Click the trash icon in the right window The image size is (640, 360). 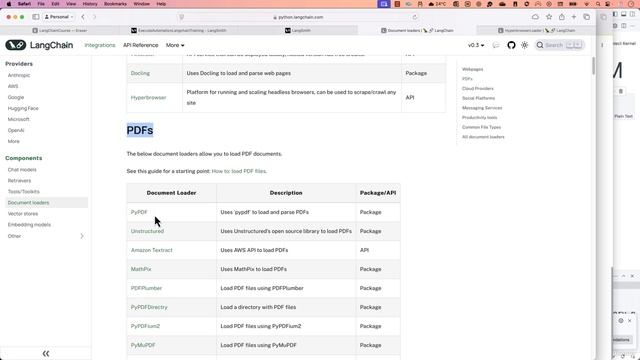click(x=620, y=91)
